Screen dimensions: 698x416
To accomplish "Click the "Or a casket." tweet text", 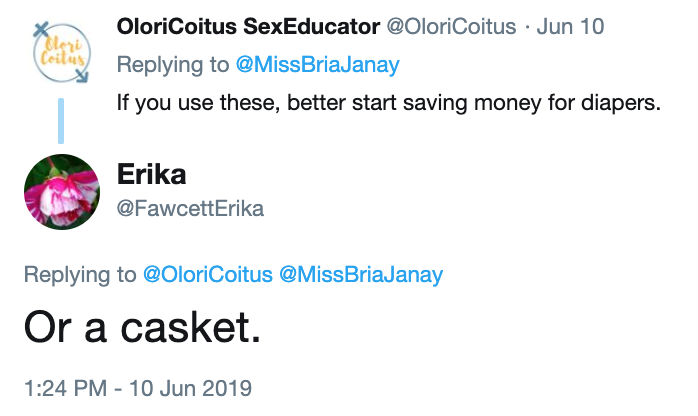I will click(142, 328).
